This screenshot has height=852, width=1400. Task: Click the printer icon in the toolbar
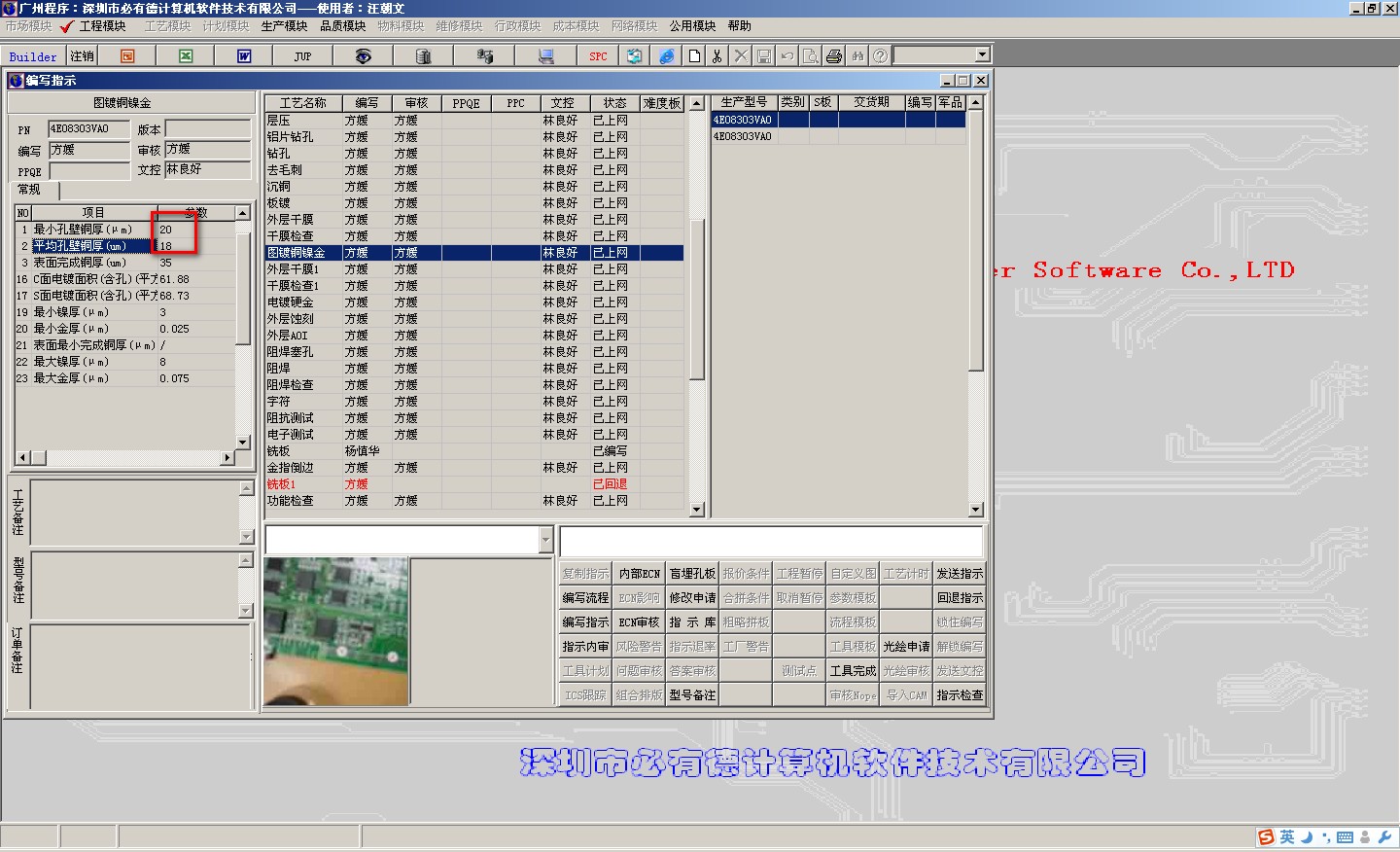point(834,56)
